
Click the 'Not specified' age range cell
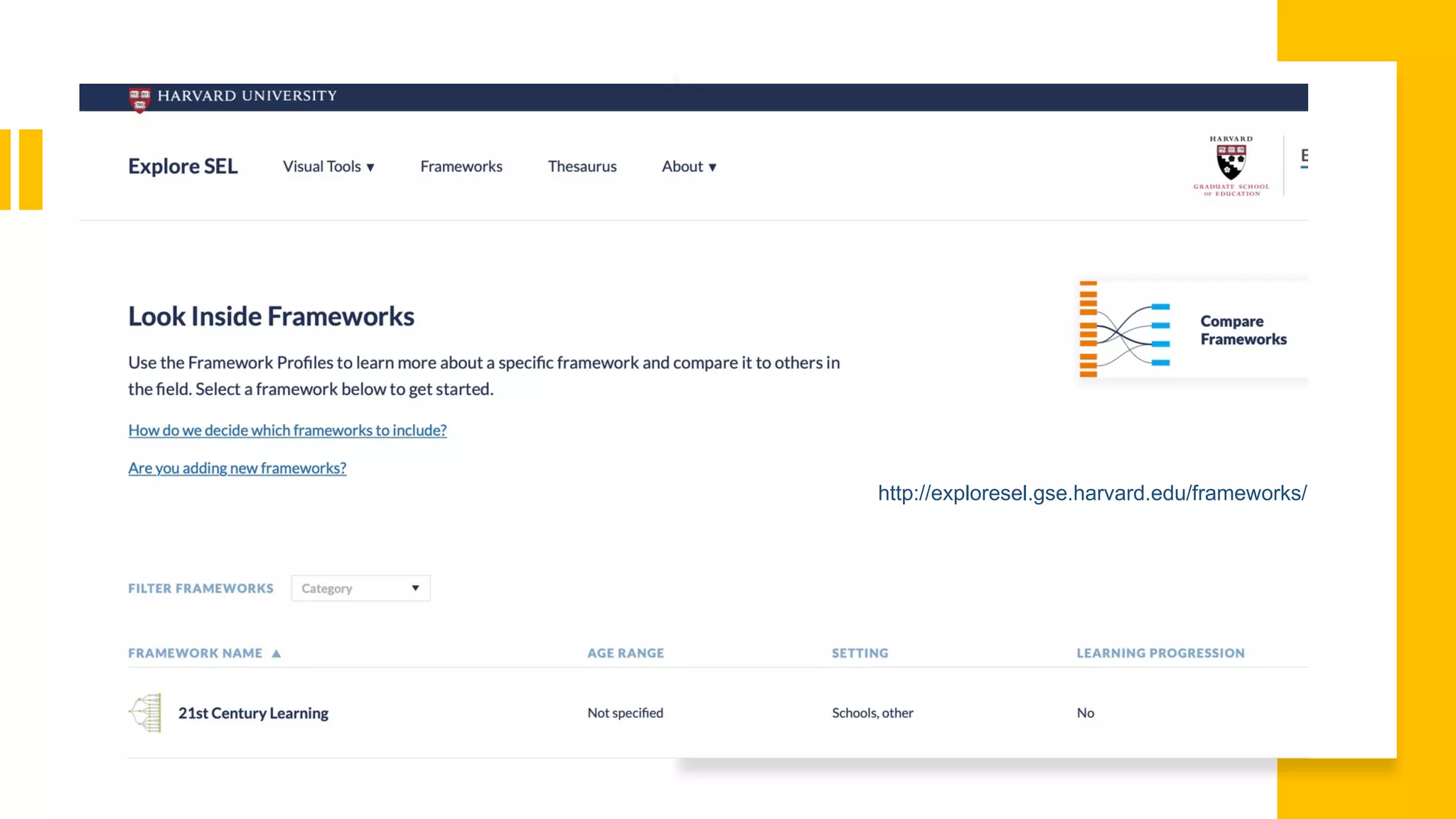625,712
